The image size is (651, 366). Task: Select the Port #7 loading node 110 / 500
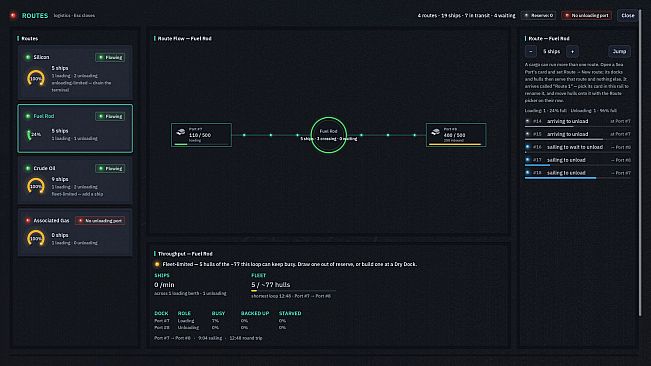pyautogui.click(x=201, y=135)
